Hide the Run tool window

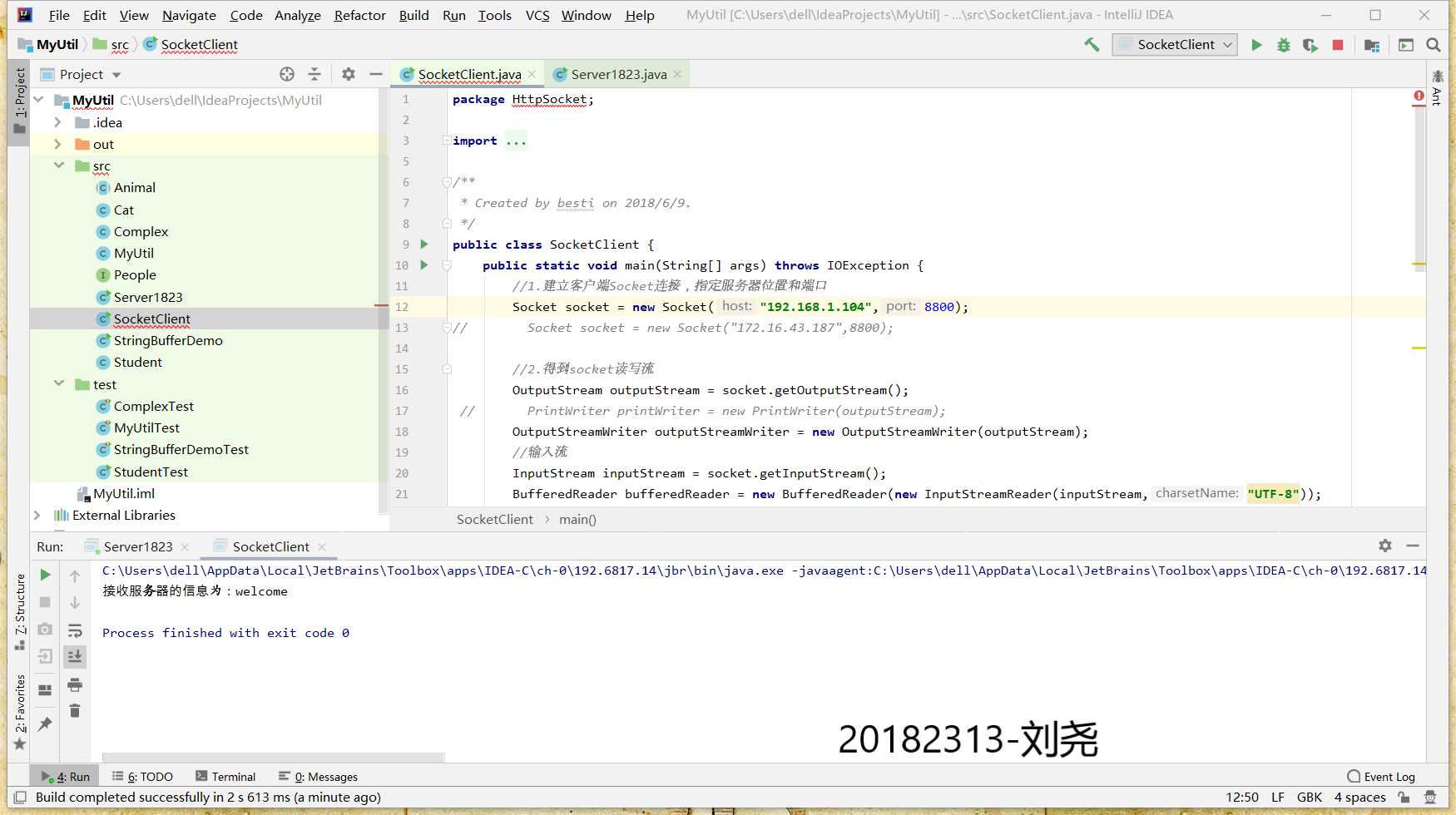coord(1413,546)
